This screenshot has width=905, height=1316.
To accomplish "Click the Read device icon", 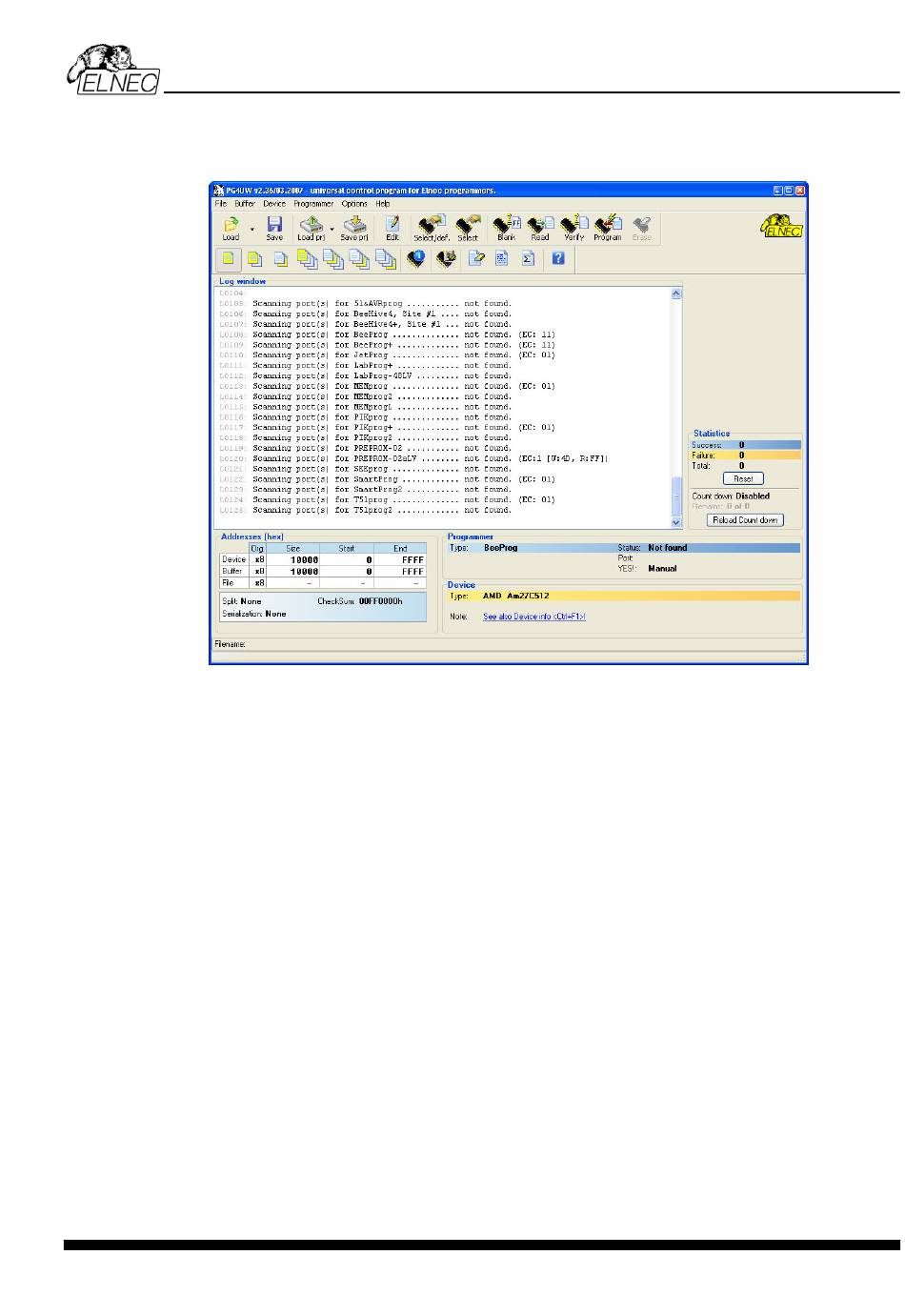I will (540, 228).
